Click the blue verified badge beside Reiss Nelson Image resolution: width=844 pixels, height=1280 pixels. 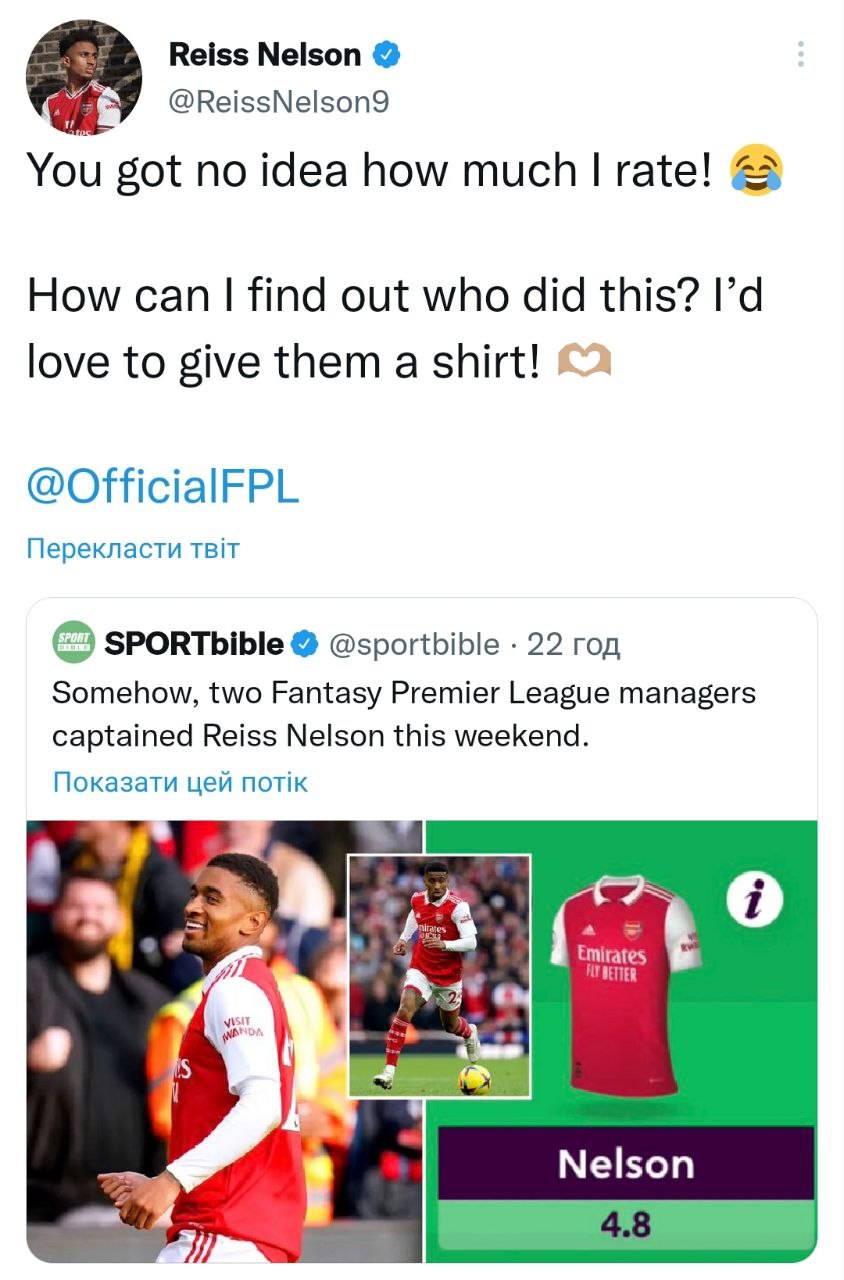pyautogui.click(x=387, y=55)
